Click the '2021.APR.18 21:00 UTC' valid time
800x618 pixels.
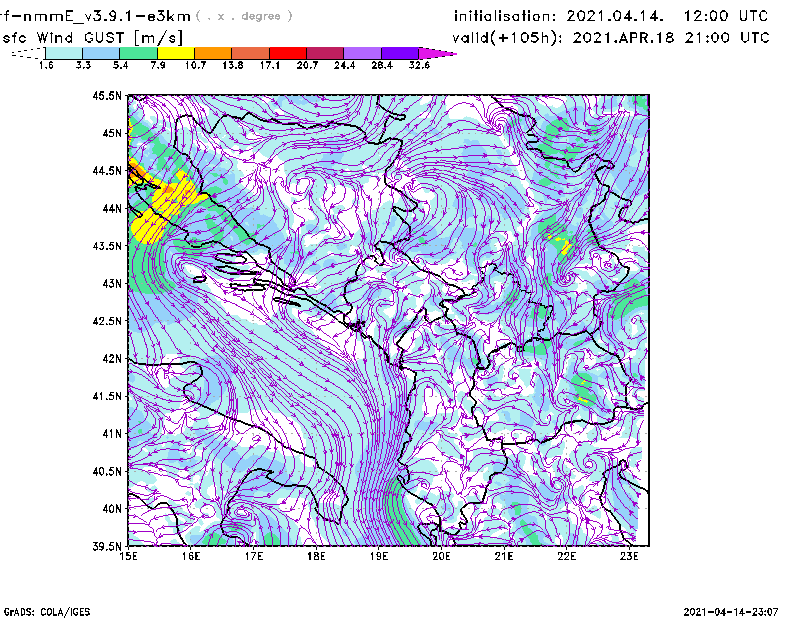point(671,38)
